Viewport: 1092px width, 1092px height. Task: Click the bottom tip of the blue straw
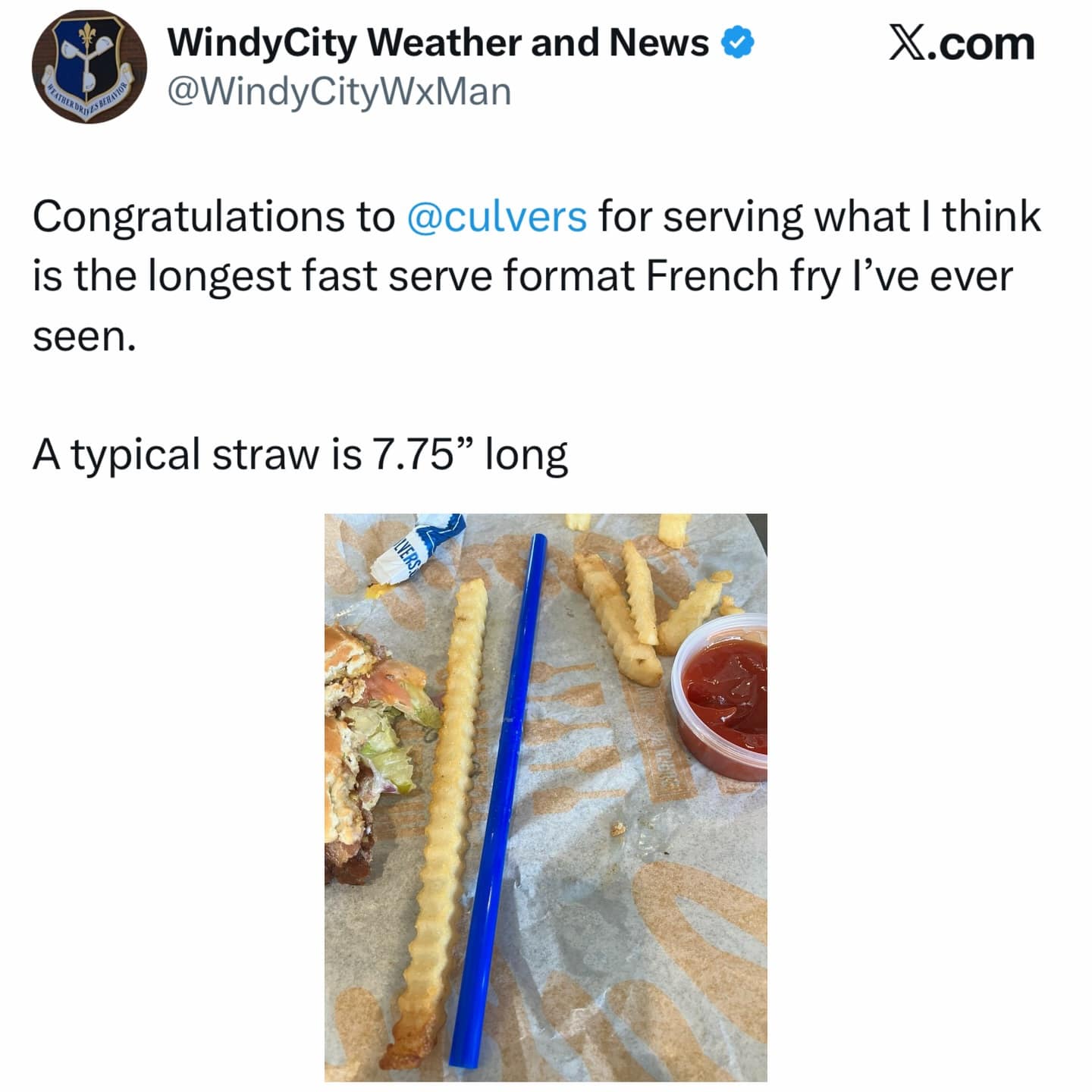[461, 1054]
